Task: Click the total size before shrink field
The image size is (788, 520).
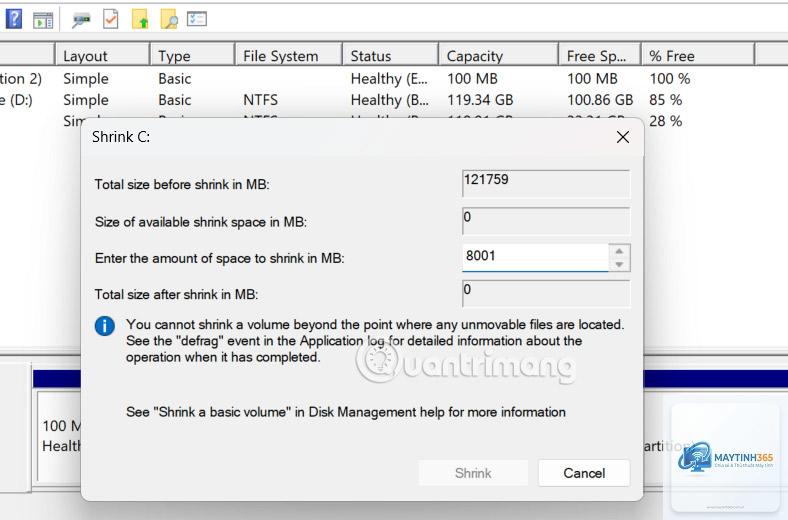Action: (546, 183)
